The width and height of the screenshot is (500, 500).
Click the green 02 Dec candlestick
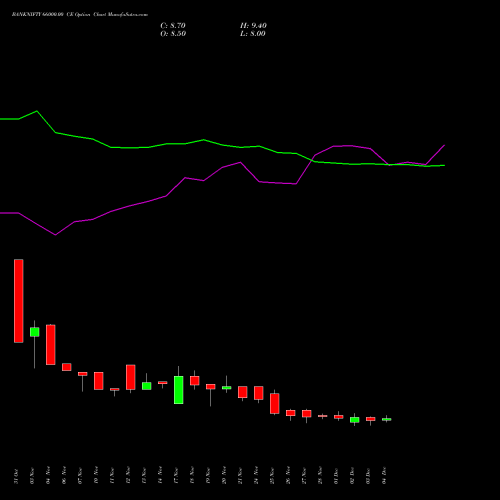[355, 420]
